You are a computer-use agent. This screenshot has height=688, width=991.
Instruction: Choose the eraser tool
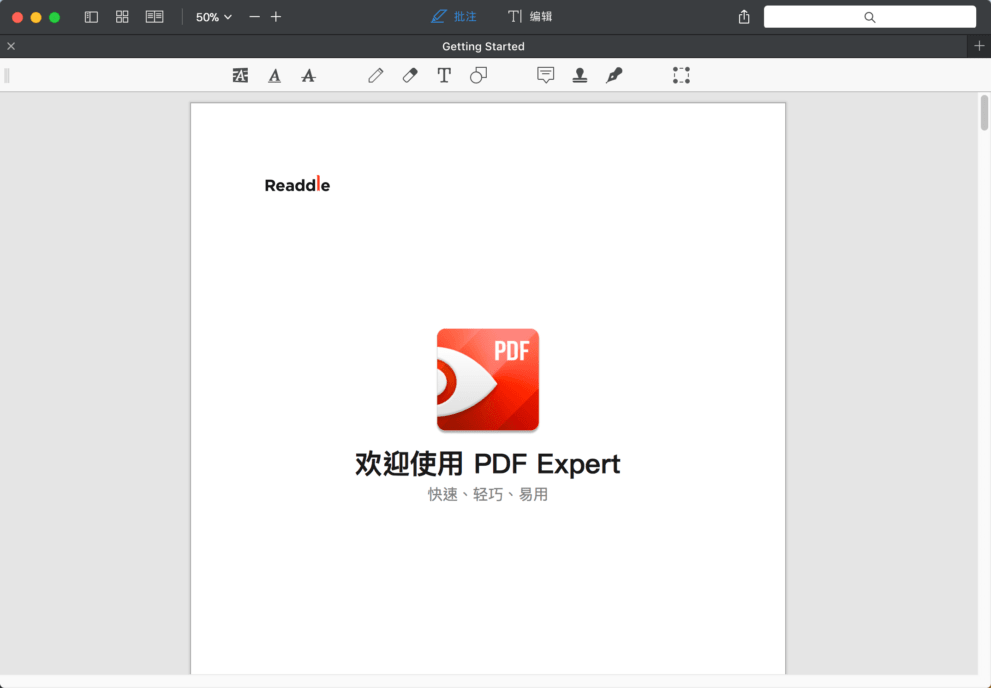point(410,75)
